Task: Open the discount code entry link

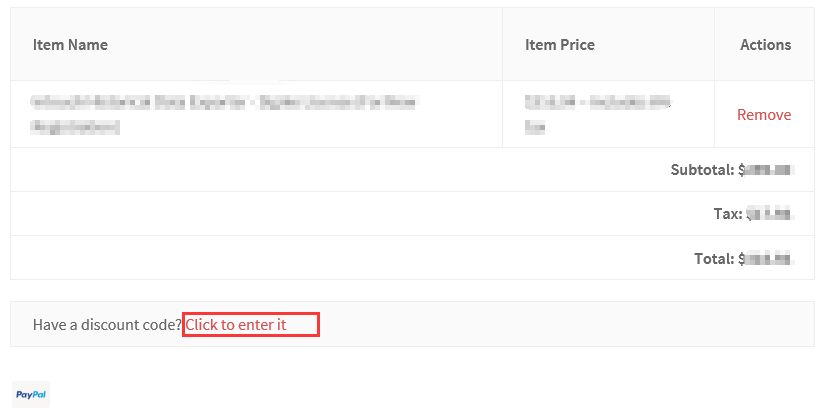Action: (x=236, y=324)
